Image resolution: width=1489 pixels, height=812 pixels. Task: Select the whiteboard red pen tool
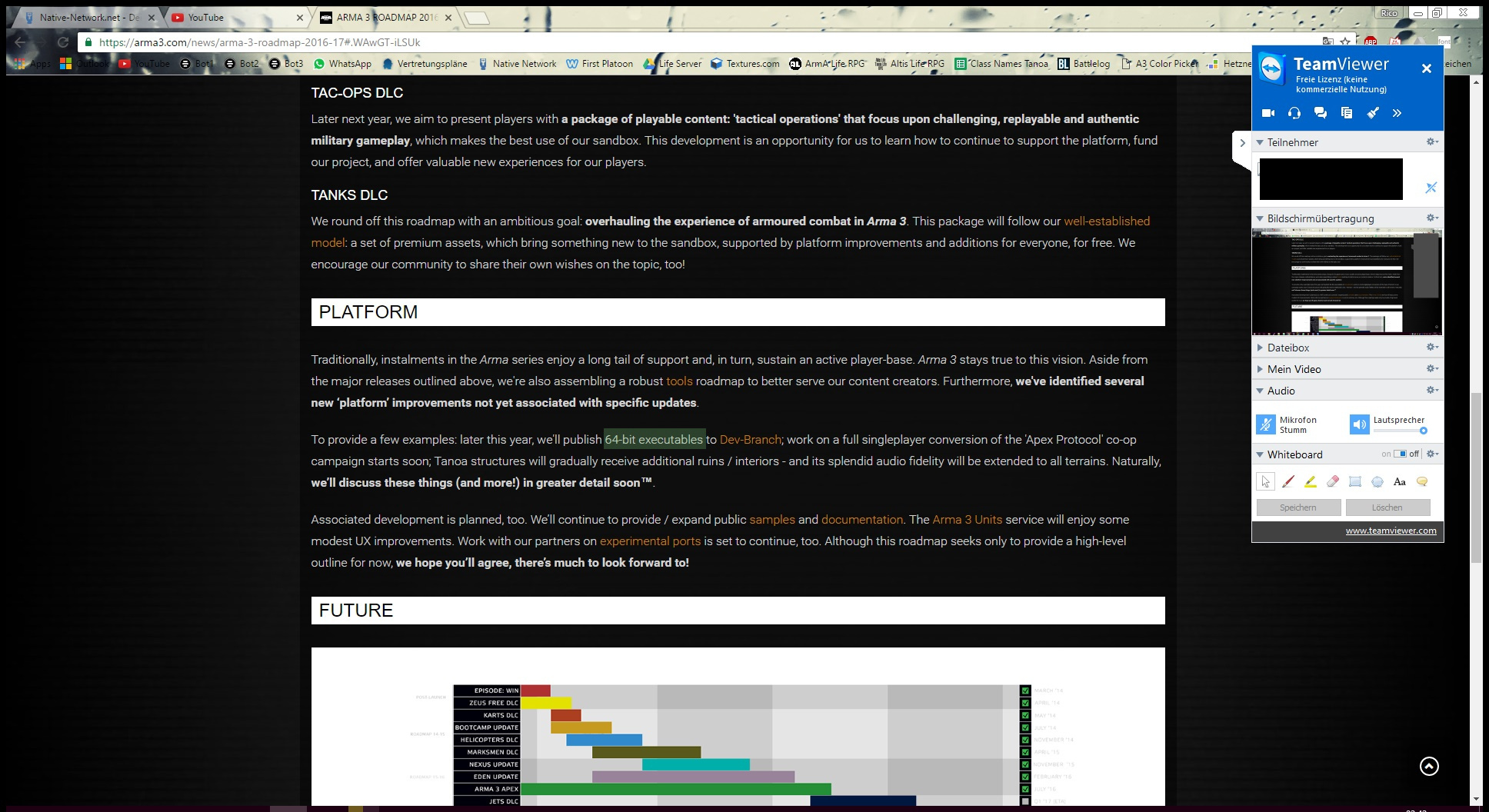point(1288,481)
